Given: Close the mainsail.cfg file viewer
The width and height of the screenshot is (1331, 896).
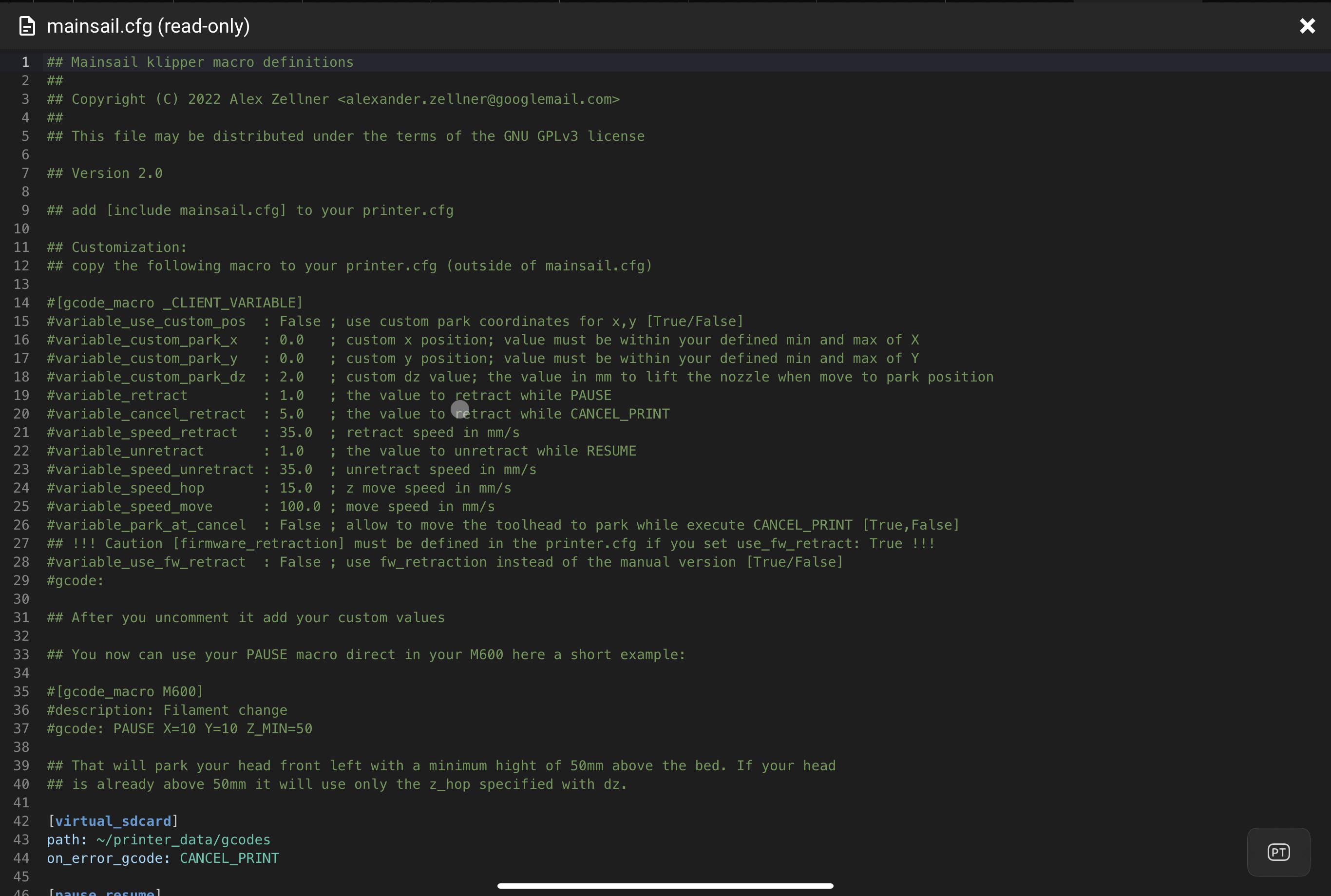Looking at the screenshot, I should click(1307, 26).
